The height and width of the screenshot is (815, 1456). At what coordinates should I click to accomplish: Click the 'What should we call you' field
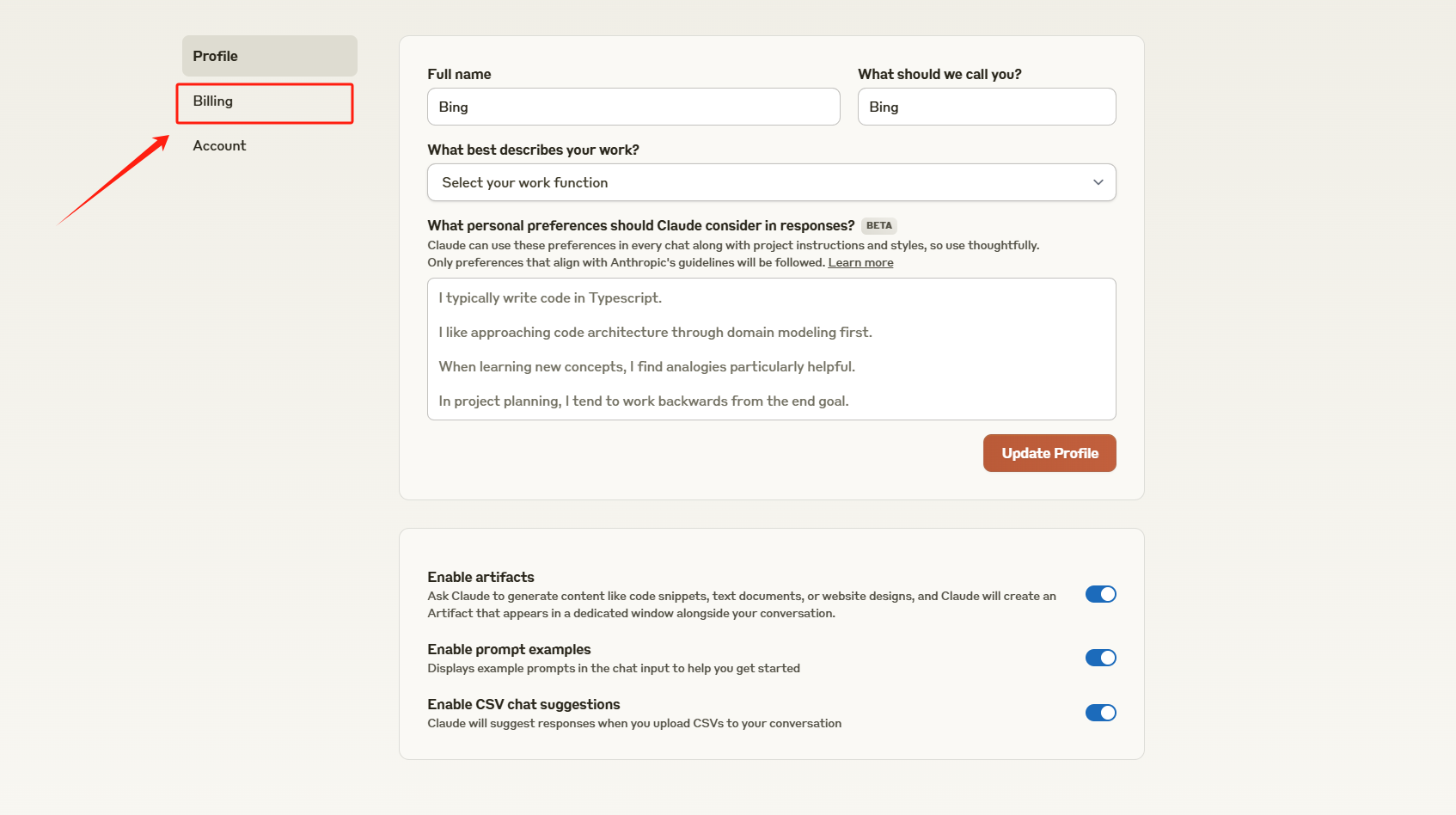pos(986,107)
